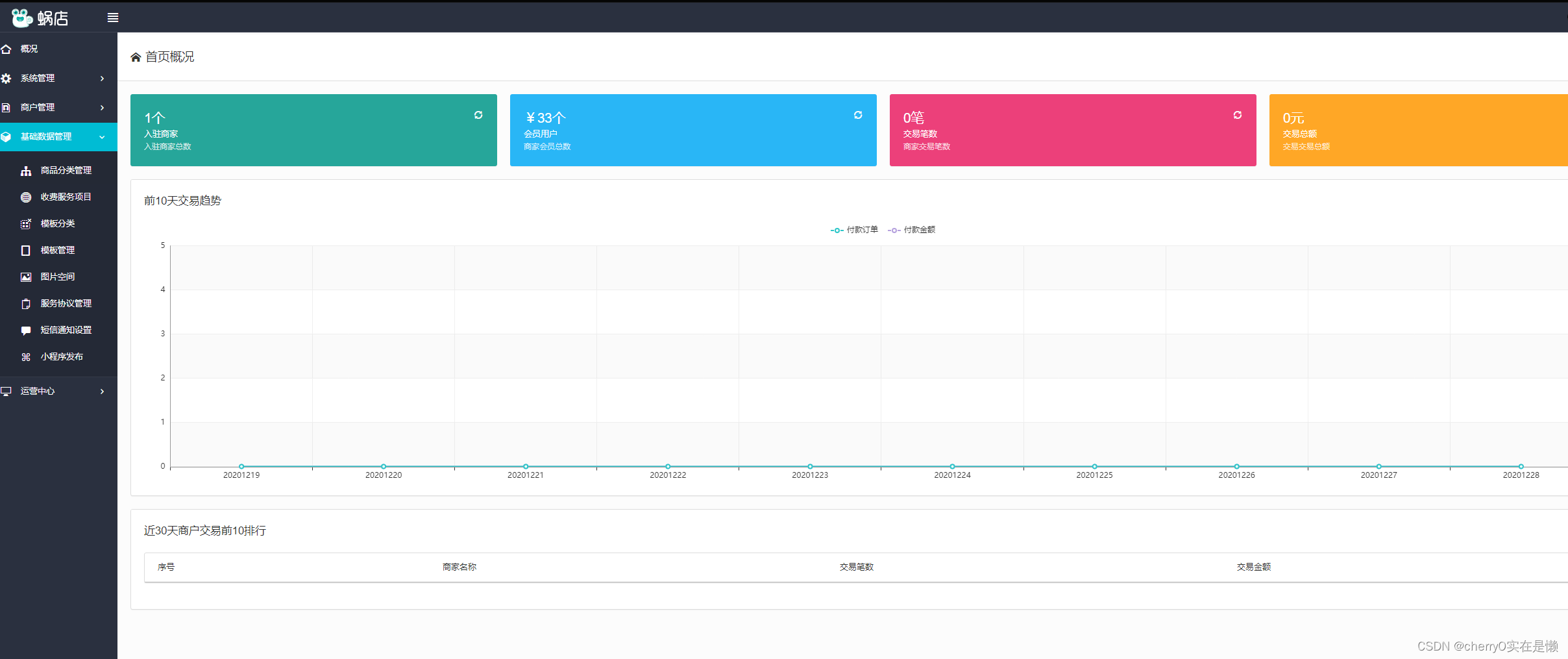Open 图片空间 submenu entry
This screenshot has width=1568, height=659.
point(58,277)
